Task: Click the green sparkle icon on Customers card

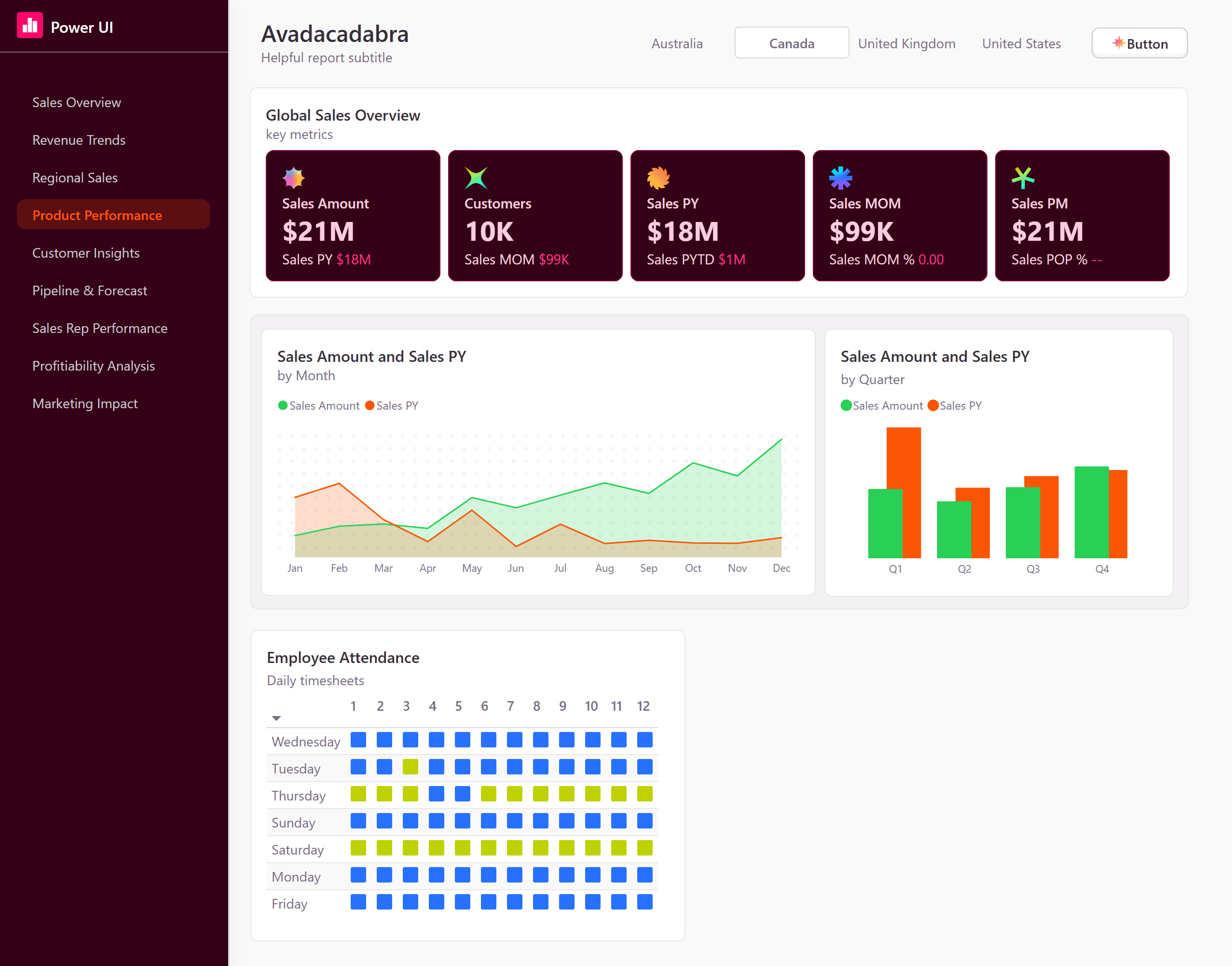Action: click(x=476, y=178)
